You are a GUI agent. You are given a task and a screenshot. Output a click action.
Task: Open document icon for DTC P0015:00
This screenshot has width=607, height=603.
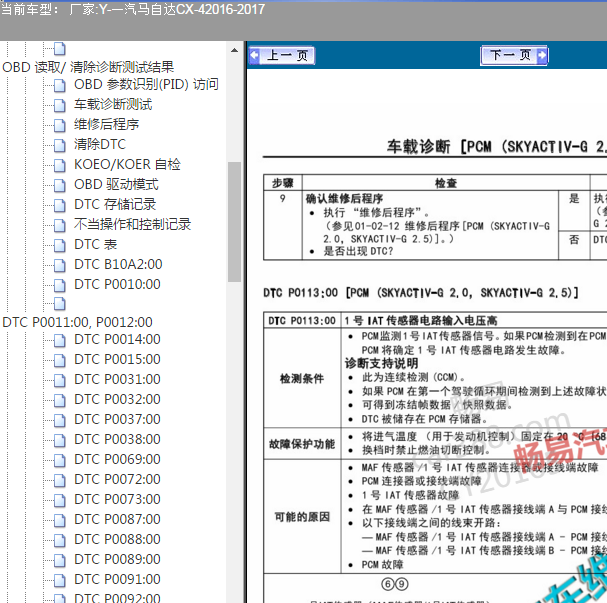[x=60, y=360]
